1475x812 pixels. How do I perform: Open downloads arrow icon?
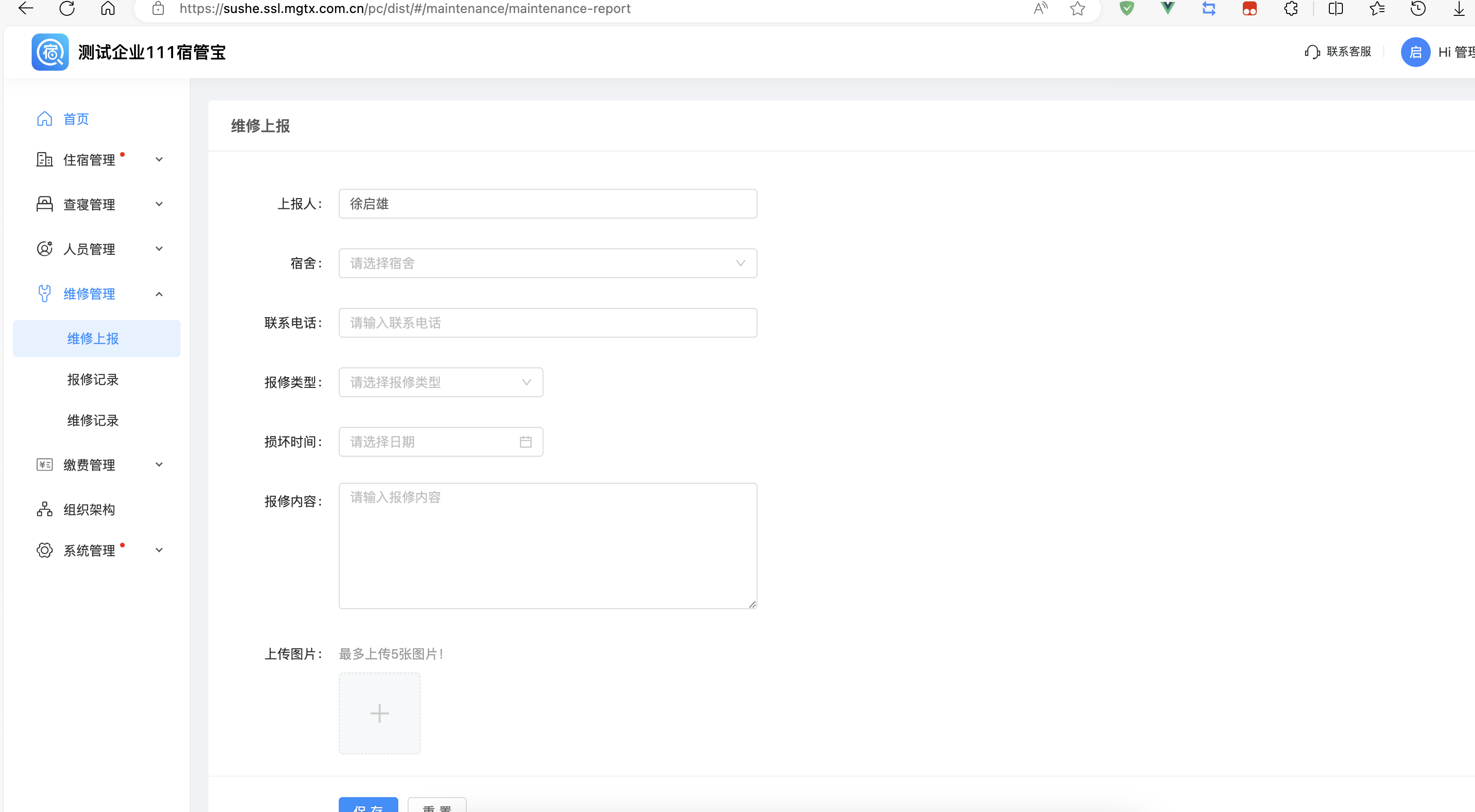[x=1459, y=8]
